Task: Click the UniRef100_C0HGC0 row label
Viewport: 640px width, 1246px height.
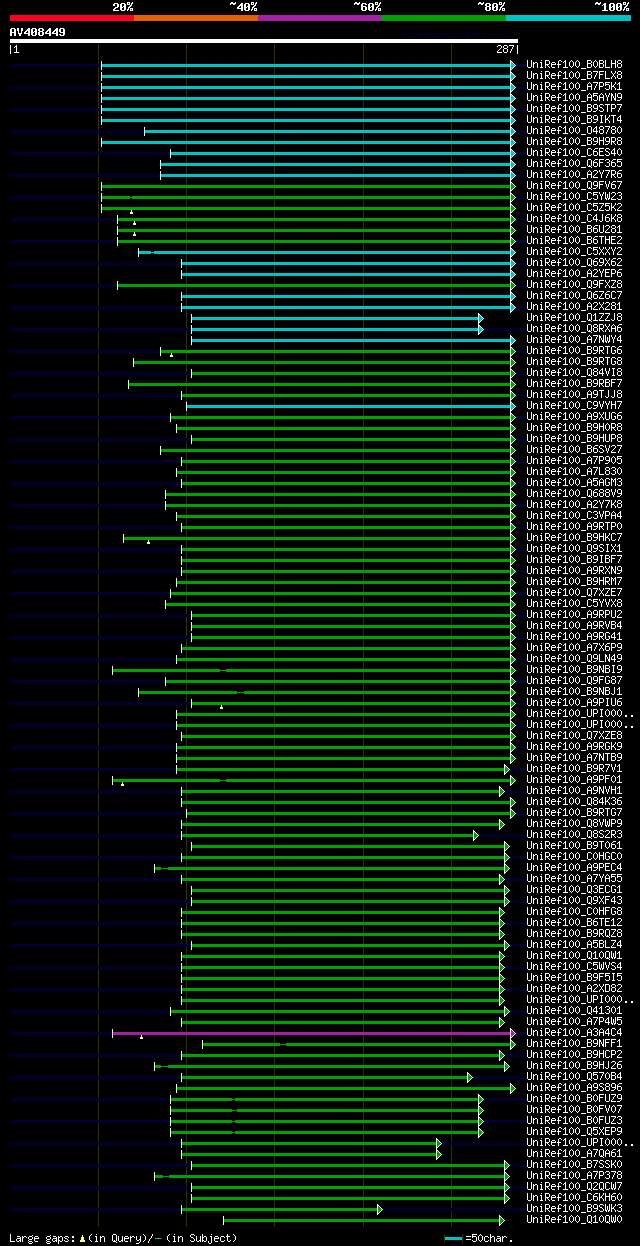Action: coord(574,856)
